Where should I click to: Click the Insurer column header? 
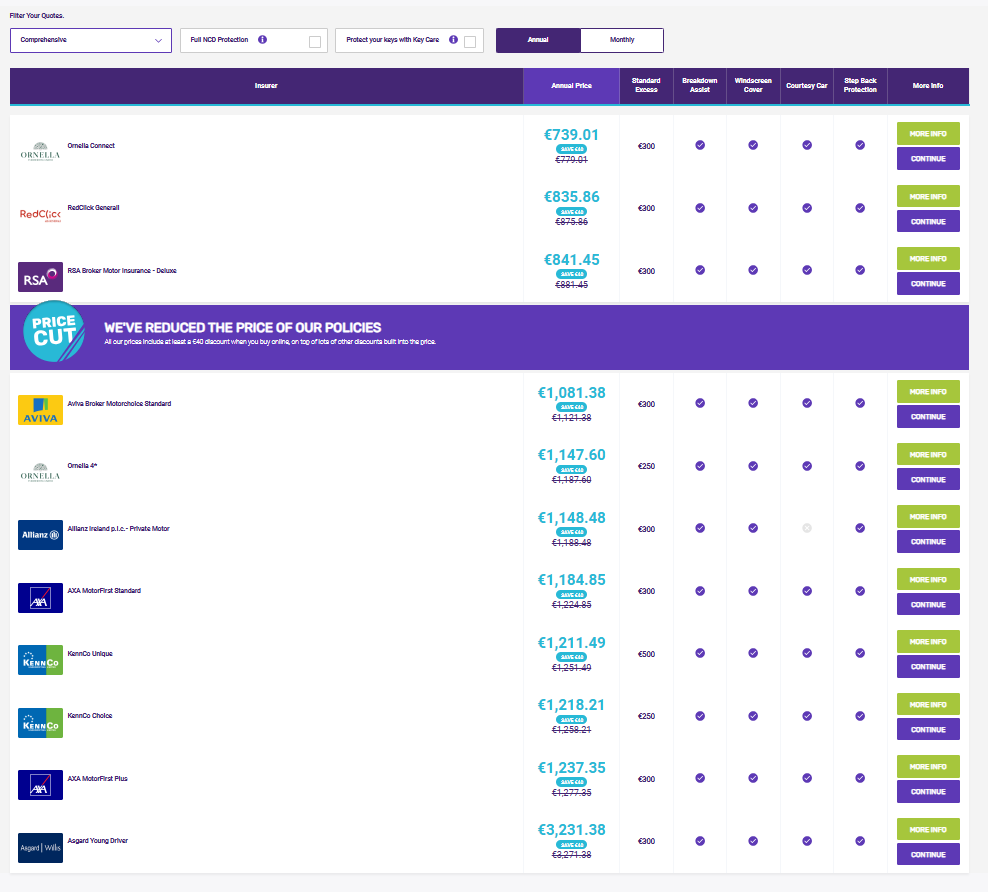click(x=267, y=86)
